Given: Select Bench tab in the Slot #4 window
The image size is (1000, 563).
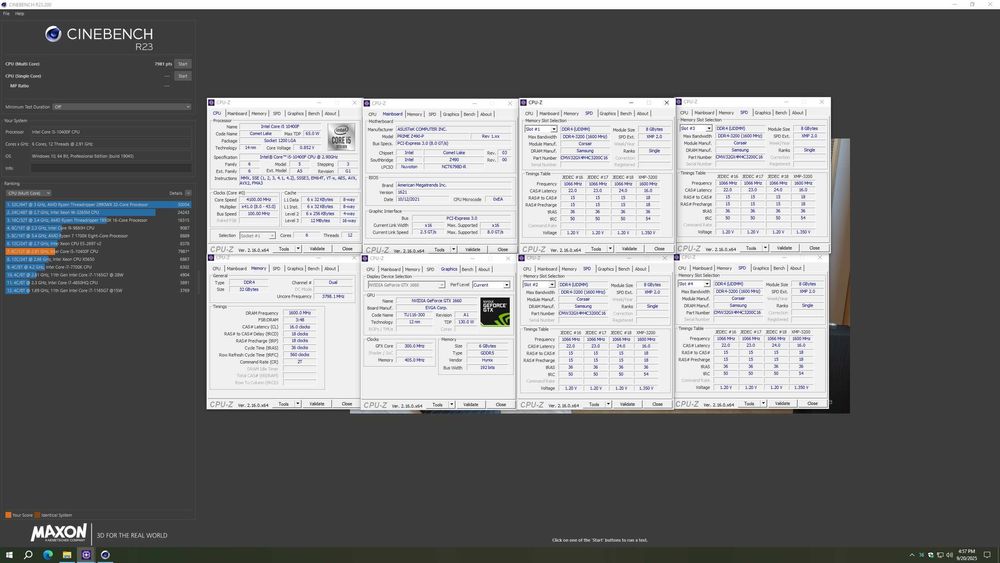Looking at the screenshot, I should (779, 268).
